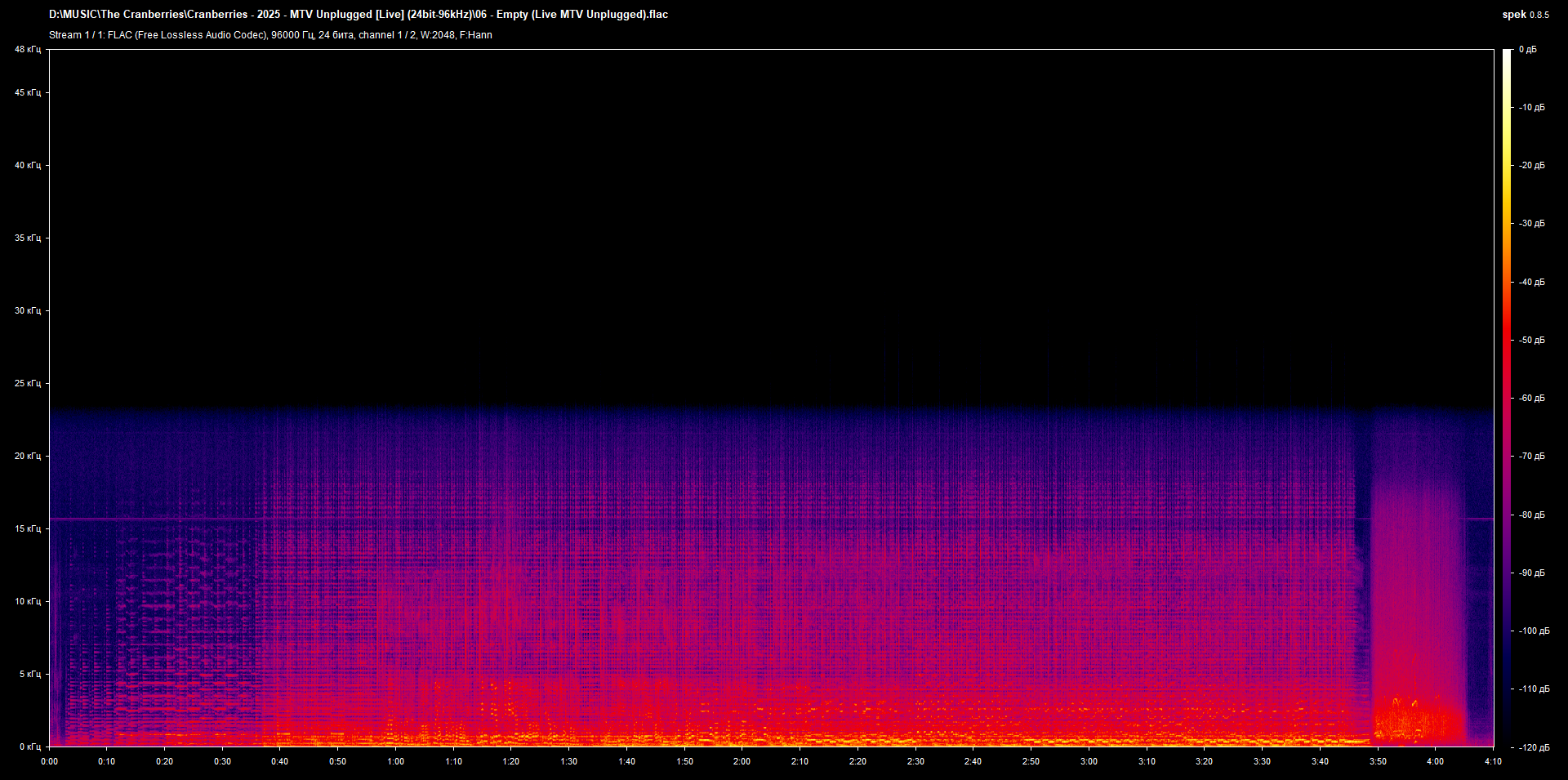Select the Stream 1/1 FLAC info line
The width and height of the screenshot is (1568, 780).
click(x=269, y=35)
